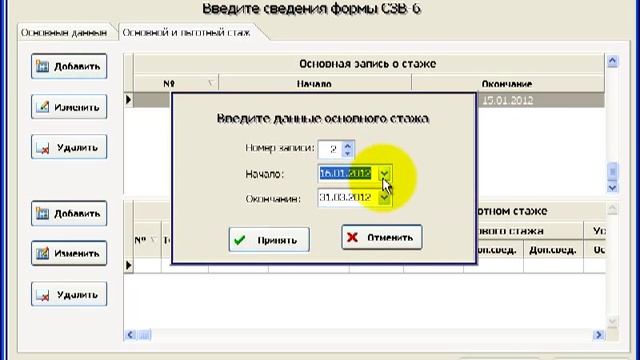Click the icon on upper Добавить button
Viewport: 640px width, 360px height.
pos(42,66)
